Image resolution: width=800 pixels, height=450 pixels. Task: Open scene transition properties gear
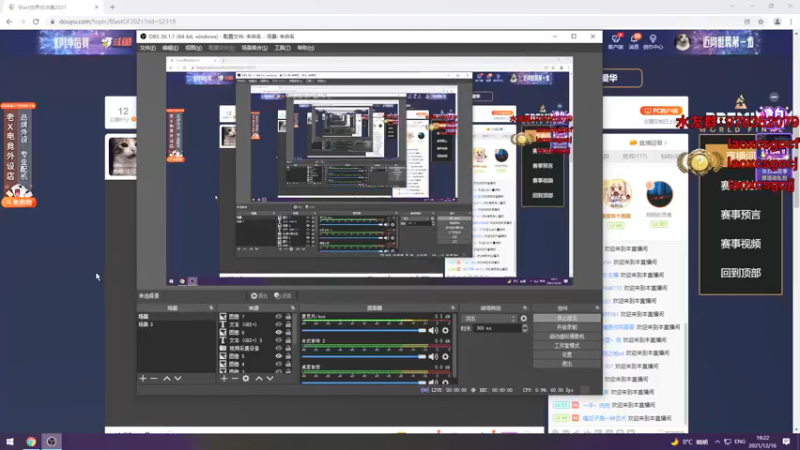[x=523, y=318]
